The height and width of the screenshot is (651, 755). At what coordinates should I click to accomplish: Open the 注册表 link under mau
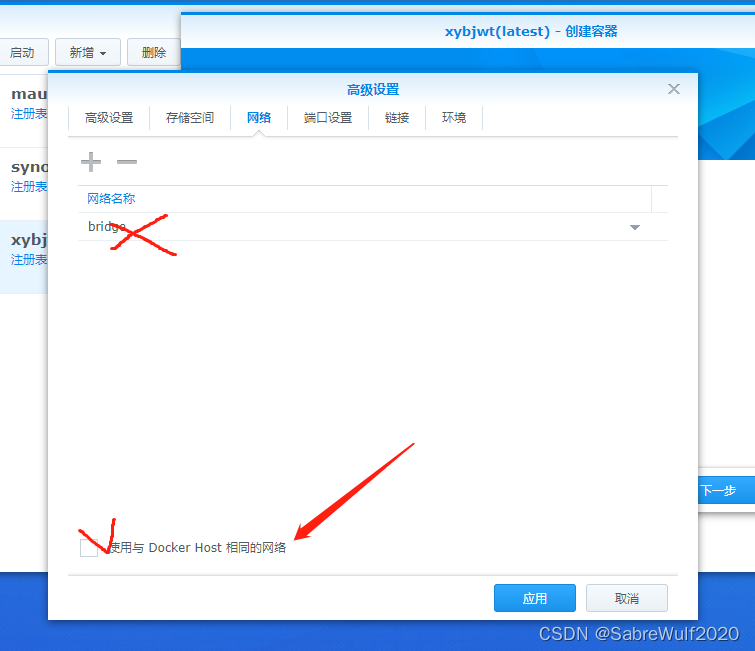coord(29,114)
